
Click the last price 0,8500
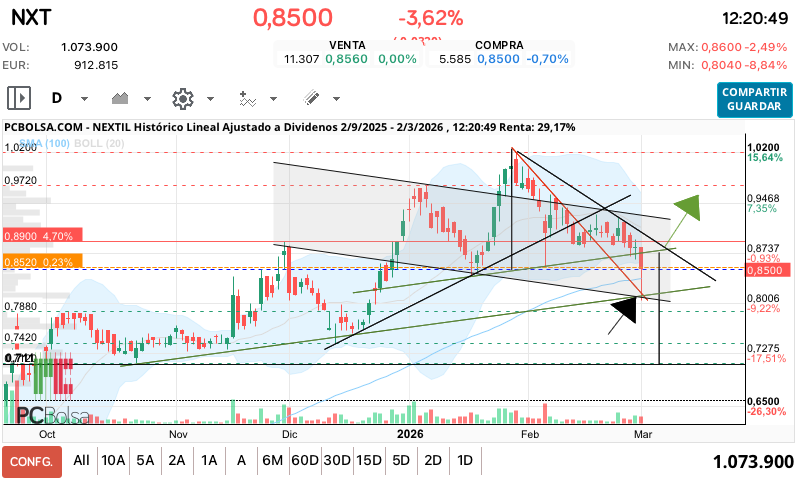coord(293,18)
